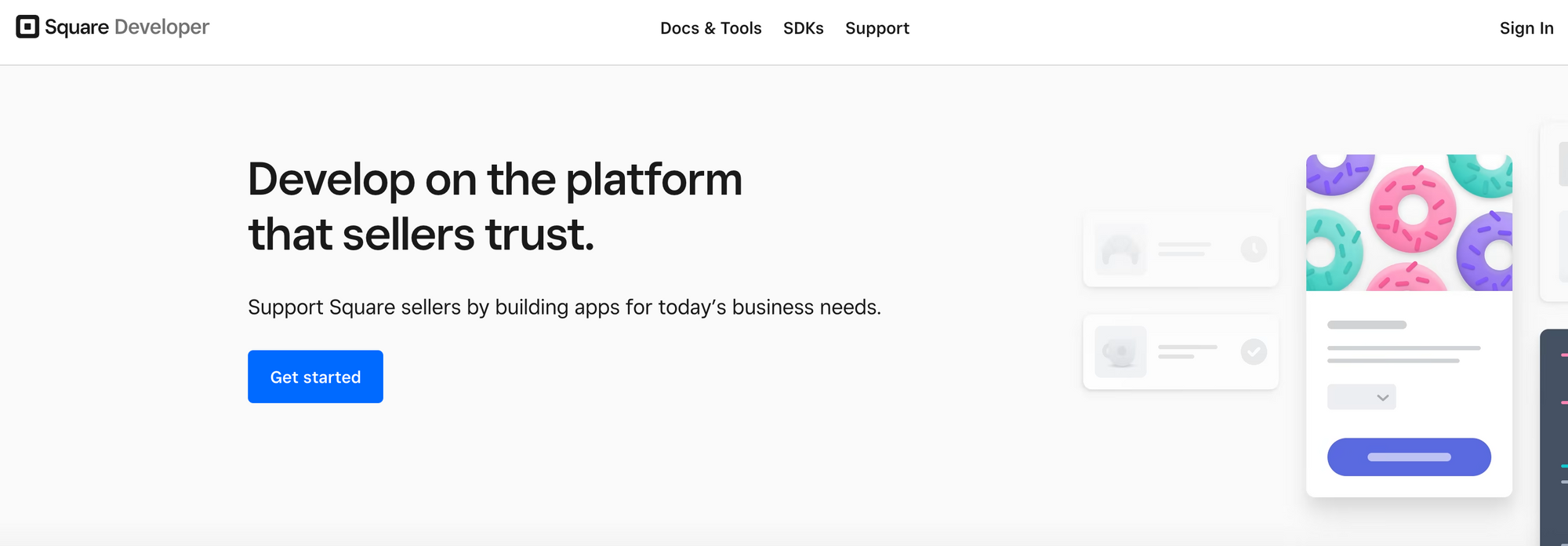Toggle the checkmark circle on the mug card
The width and height of the screenshot is (1568, 546).
[x=1254, y=351]
